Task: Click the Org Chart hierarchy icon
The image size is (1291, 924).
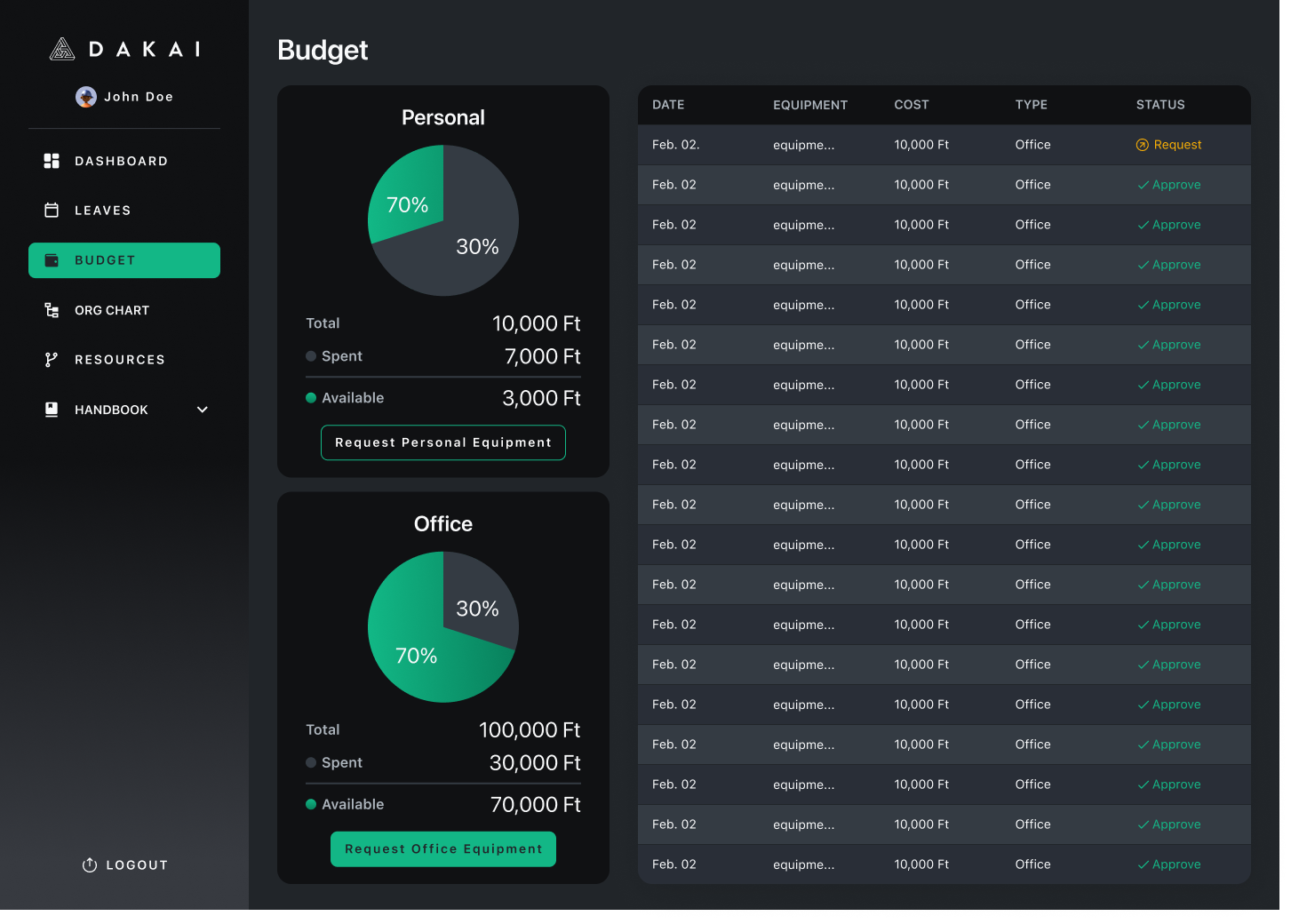Action: (x=52, y=310)
